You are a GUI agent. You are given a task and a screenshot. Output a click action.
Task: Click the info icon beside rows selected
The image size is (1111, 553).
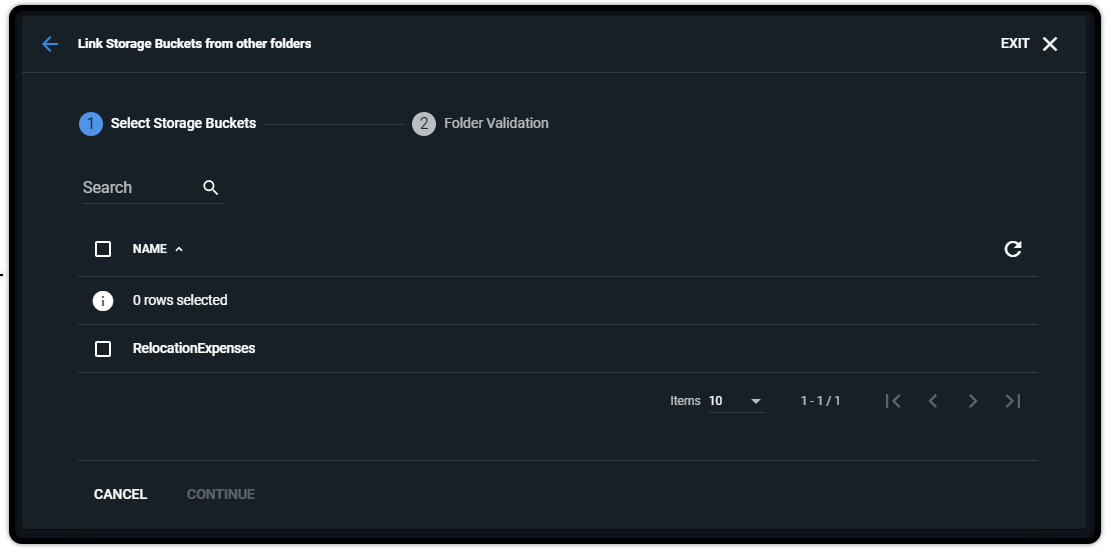pos(103,300)
